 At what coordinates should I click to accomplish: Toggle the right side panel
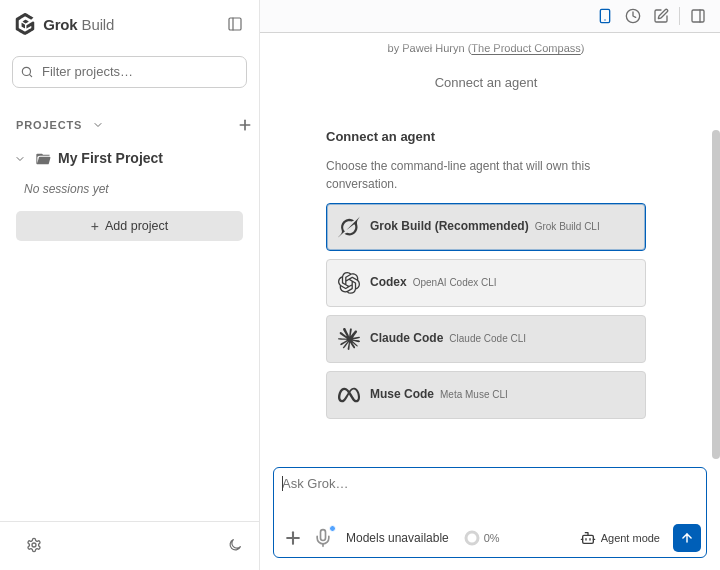(x=698, y=16)
